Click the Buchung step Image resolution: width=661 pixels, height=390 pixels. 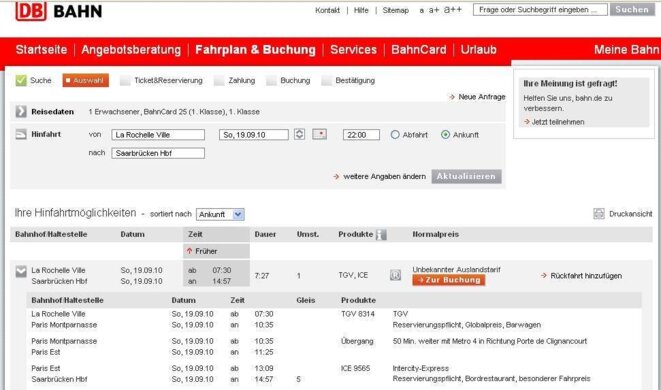295,80
